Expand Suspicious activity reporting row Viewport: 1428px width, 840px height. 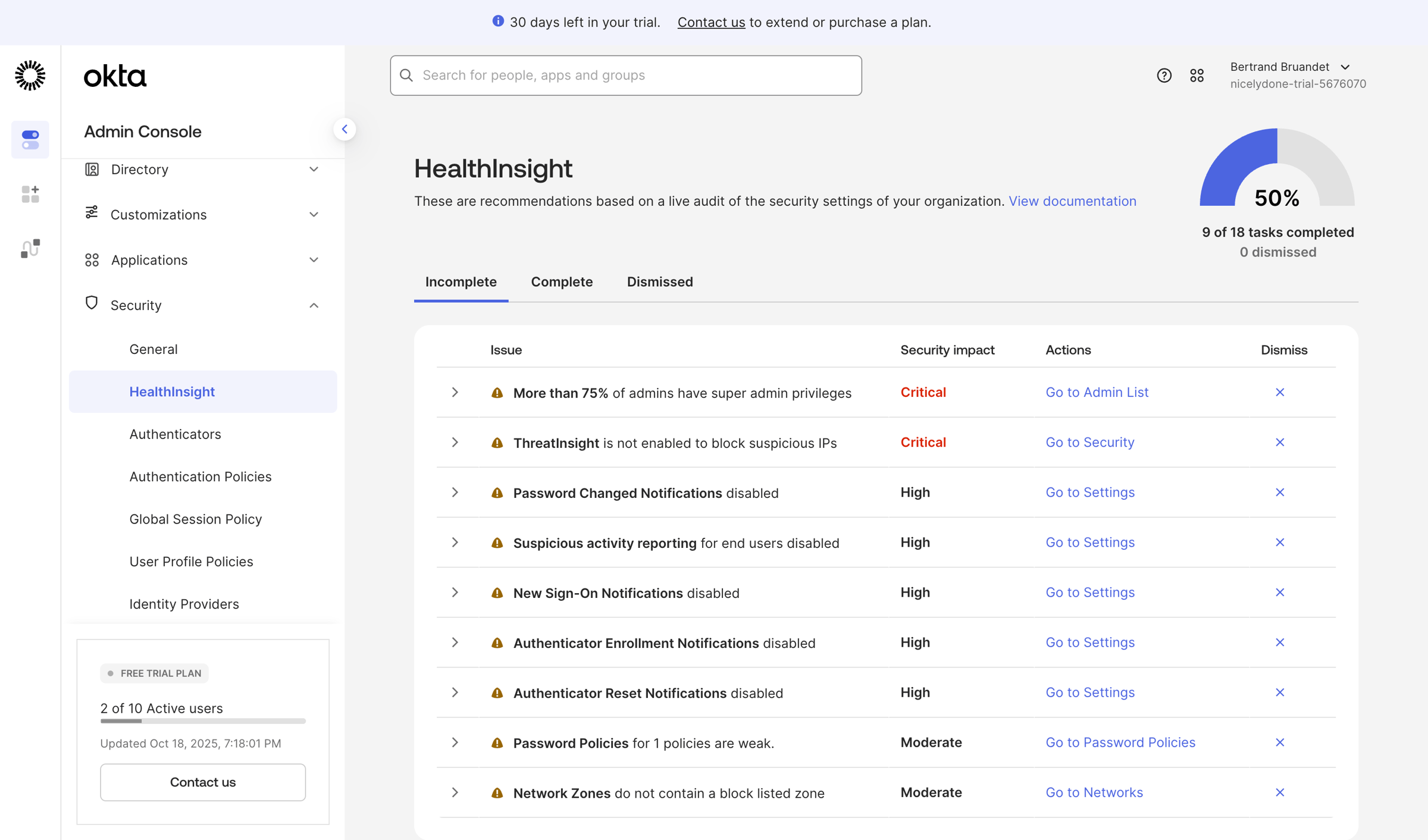click(455, 542)
